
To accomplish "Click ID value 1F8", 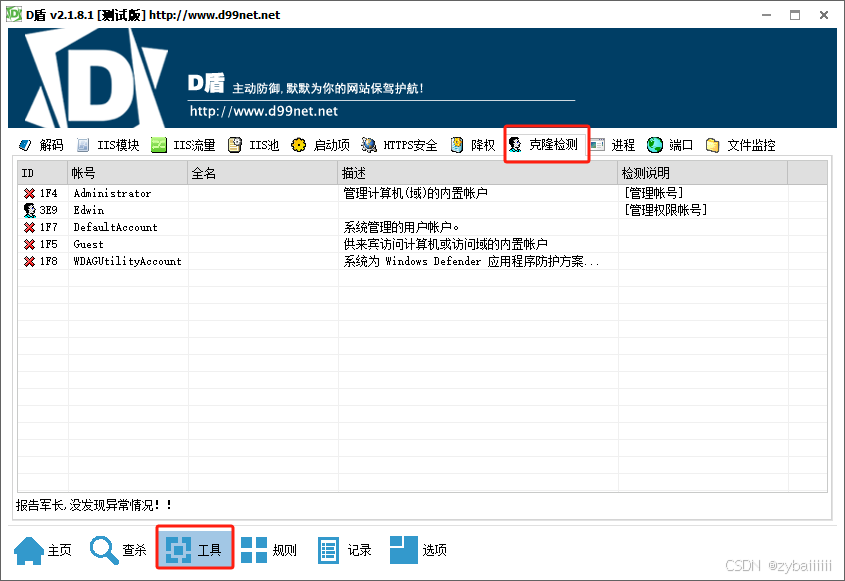I will click(x=49, y=261).
